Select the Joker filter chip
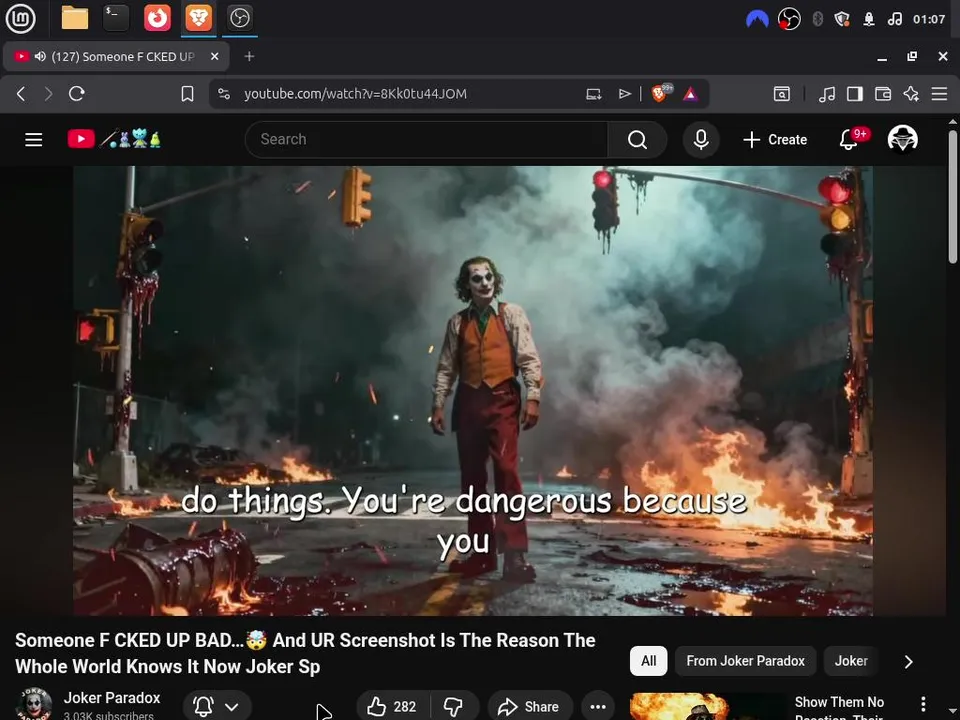Viewport: 960px width, 720px height. point(851,661)
